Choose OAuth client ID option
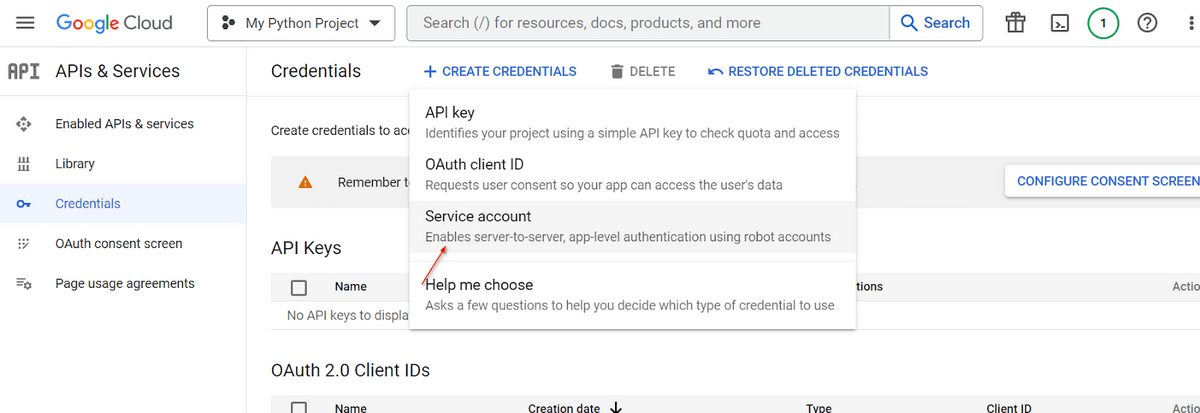 point(632,174)
